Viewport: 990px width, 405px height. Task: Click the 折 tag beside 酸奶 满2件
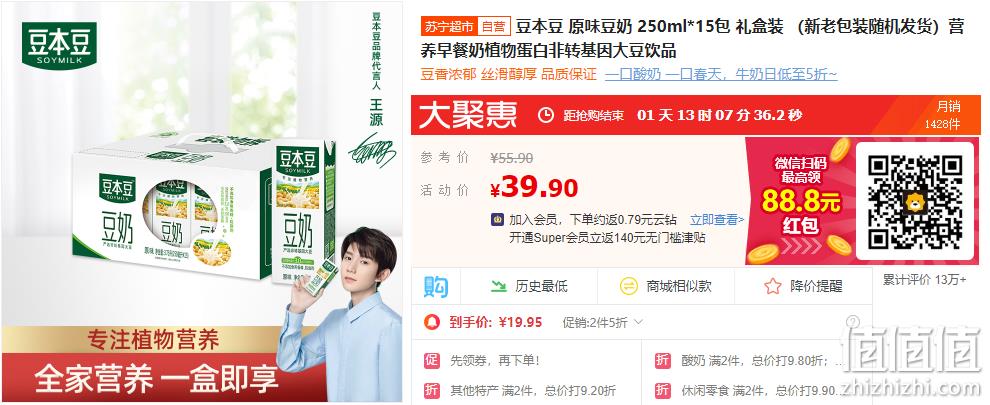point(663,361)
